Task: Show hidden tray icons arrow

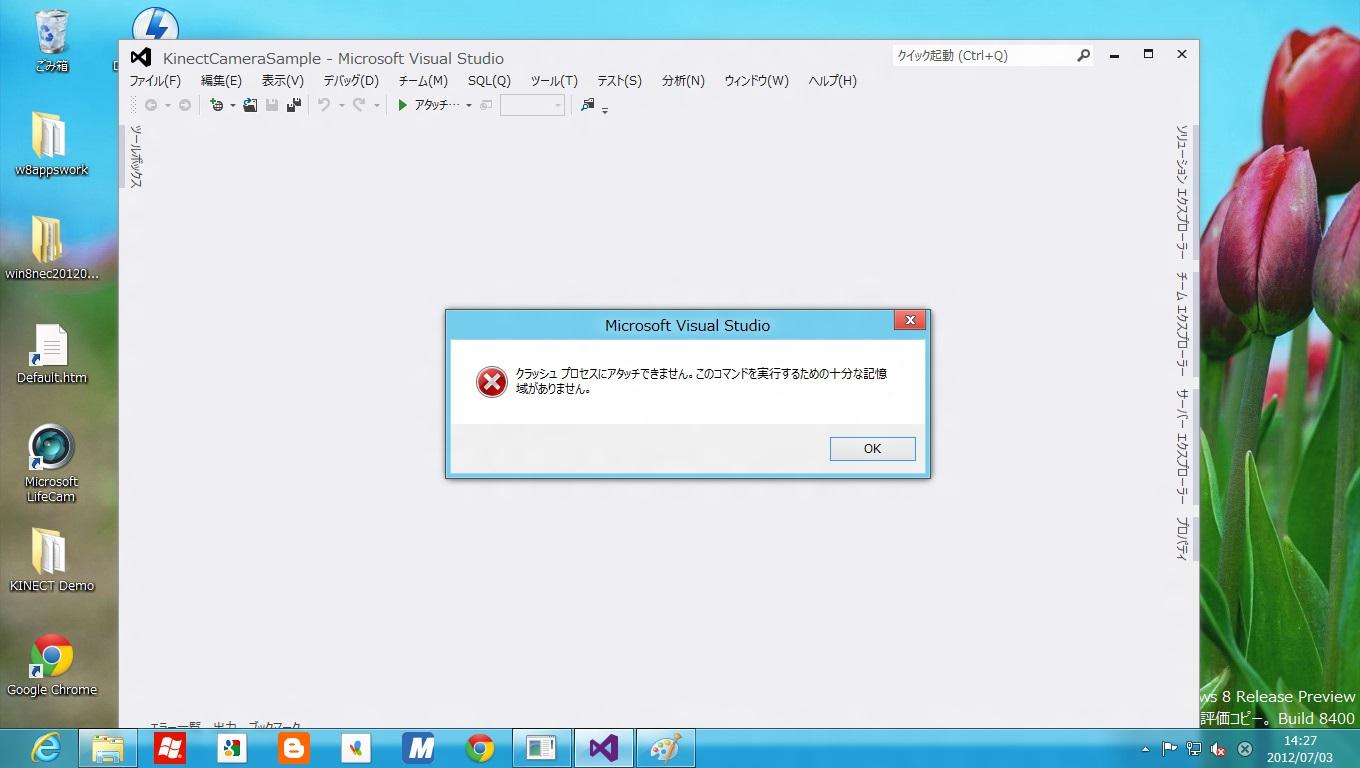Action: pyautogui.click(x=1145, y=748)
